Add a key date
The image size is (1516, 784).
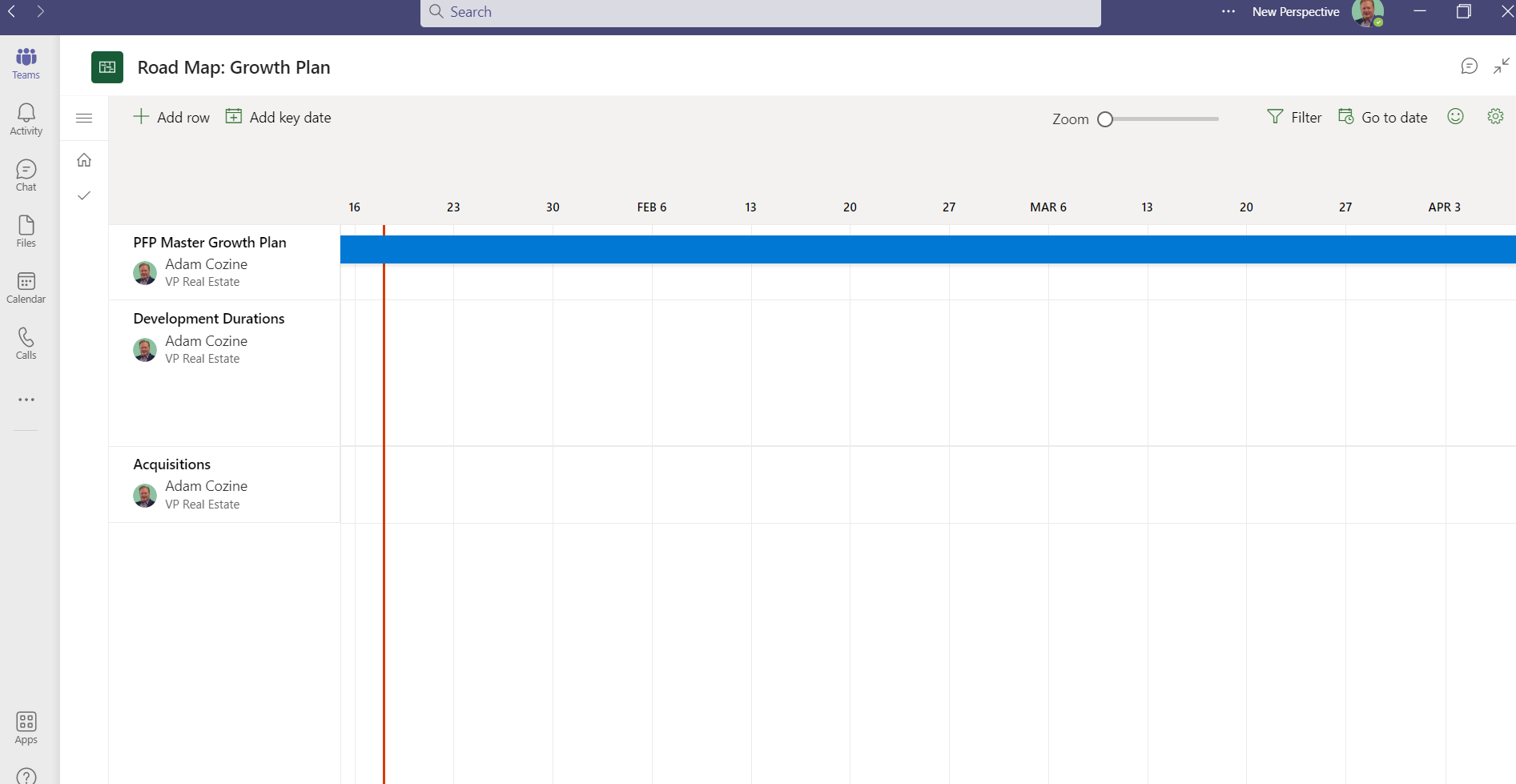(x=278, y=117)
